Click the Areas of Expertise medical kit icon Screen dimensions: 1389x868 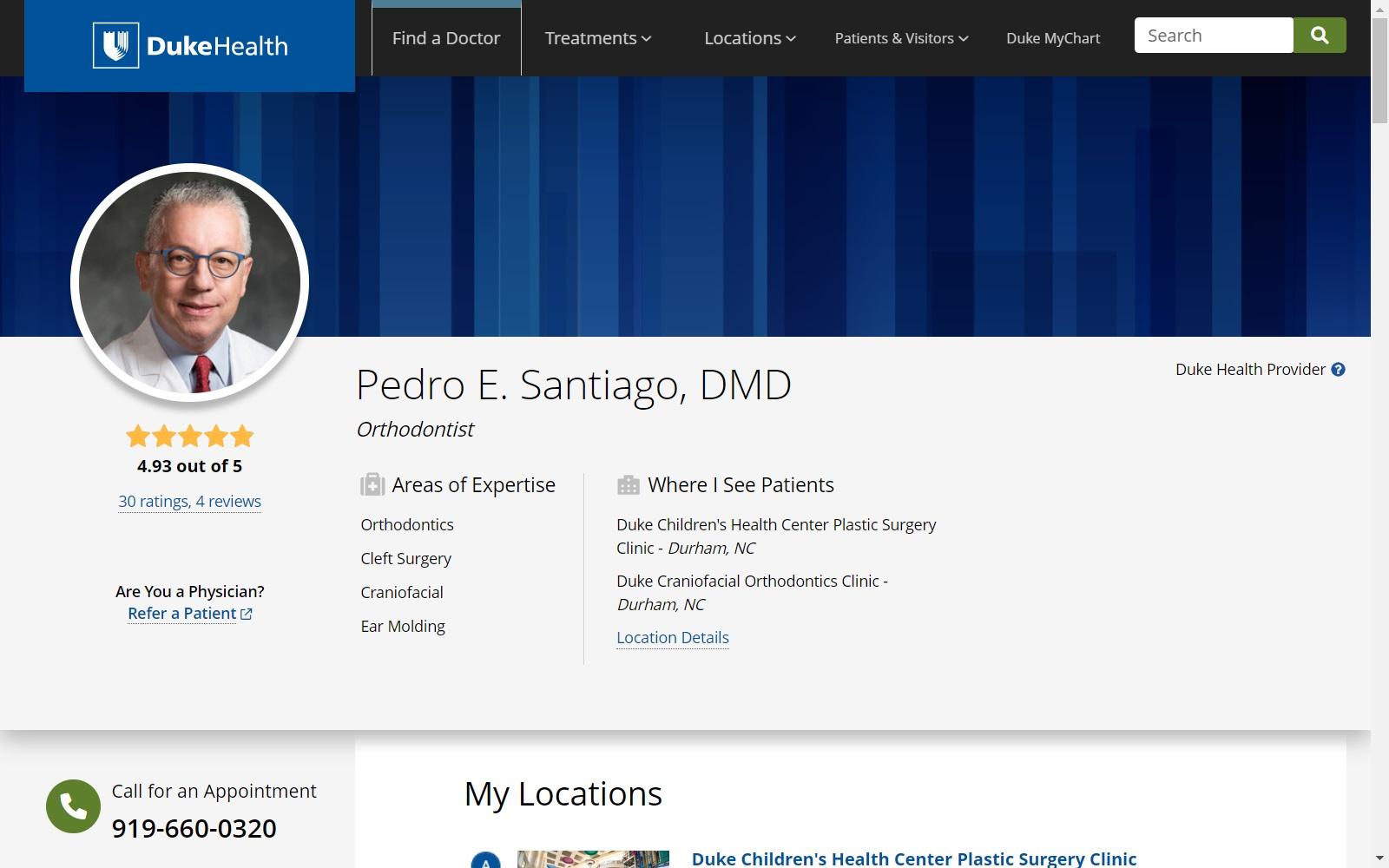pos(372,484)
